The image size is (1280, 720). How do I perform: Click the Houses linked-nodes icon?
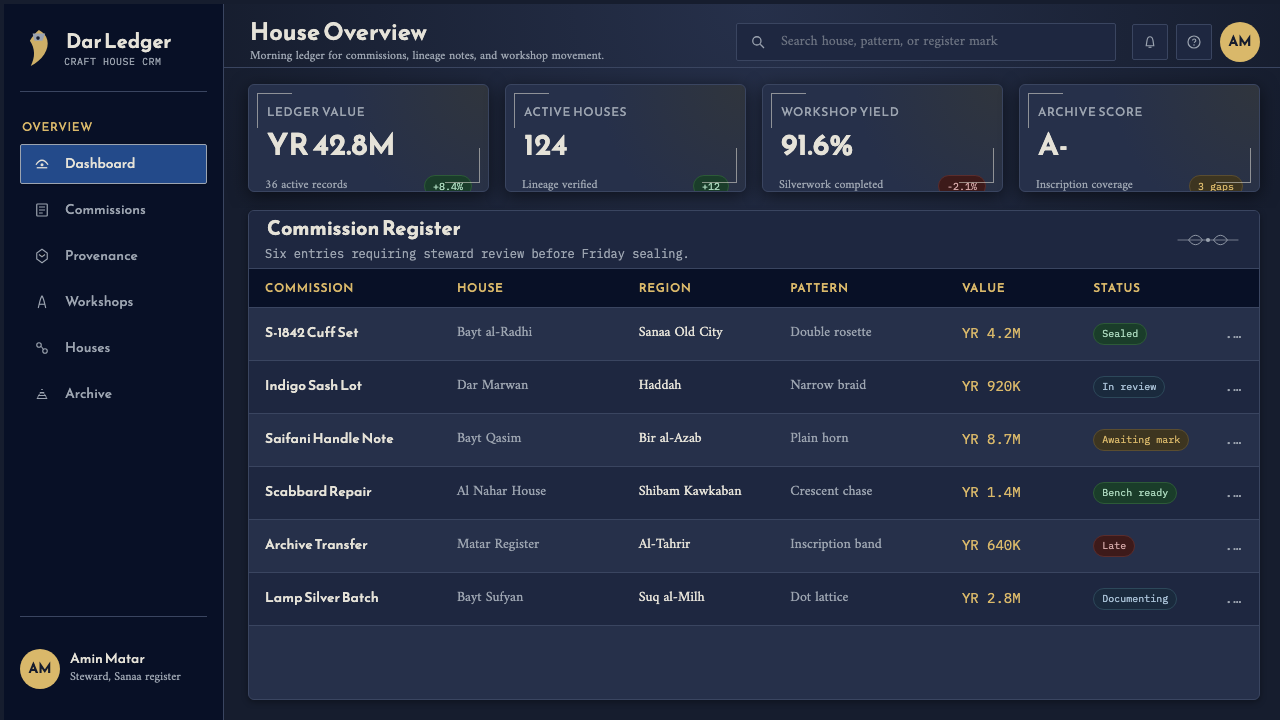pyautogui.click(x=42, y=348)
